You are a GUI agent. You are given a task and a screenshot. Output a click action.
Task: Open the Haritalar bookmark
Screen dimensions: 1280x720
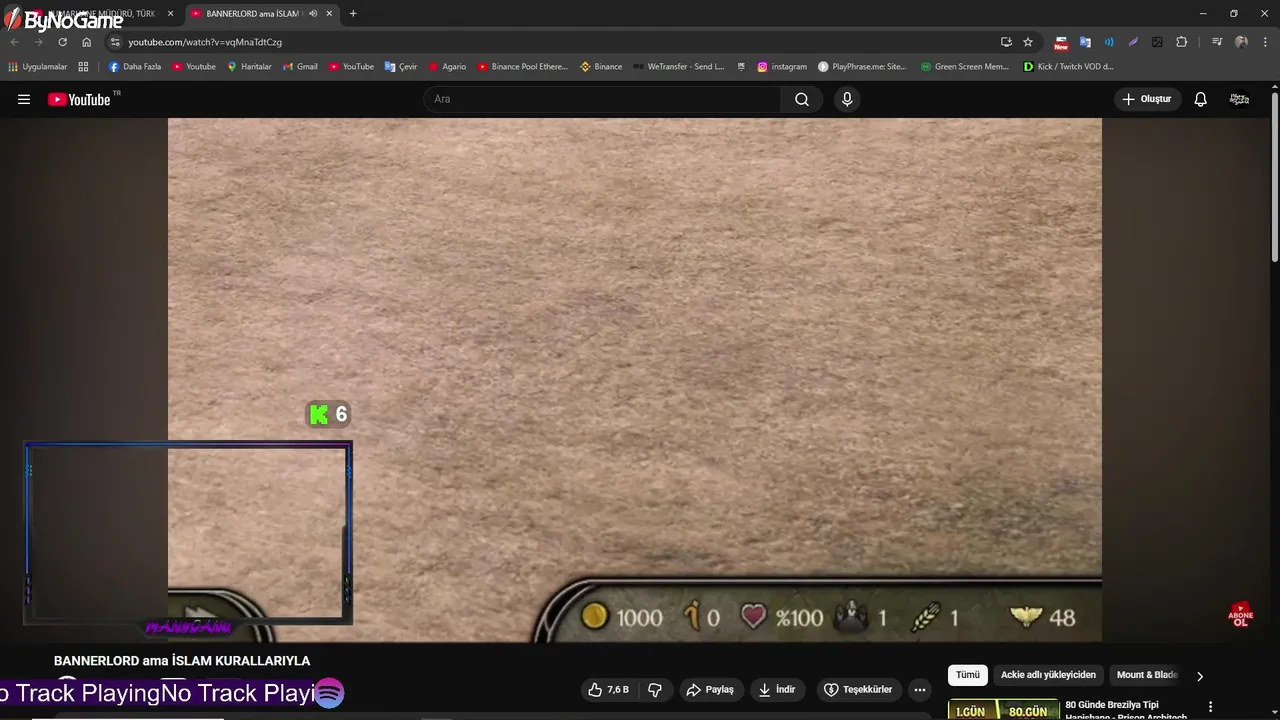point(250,67)
